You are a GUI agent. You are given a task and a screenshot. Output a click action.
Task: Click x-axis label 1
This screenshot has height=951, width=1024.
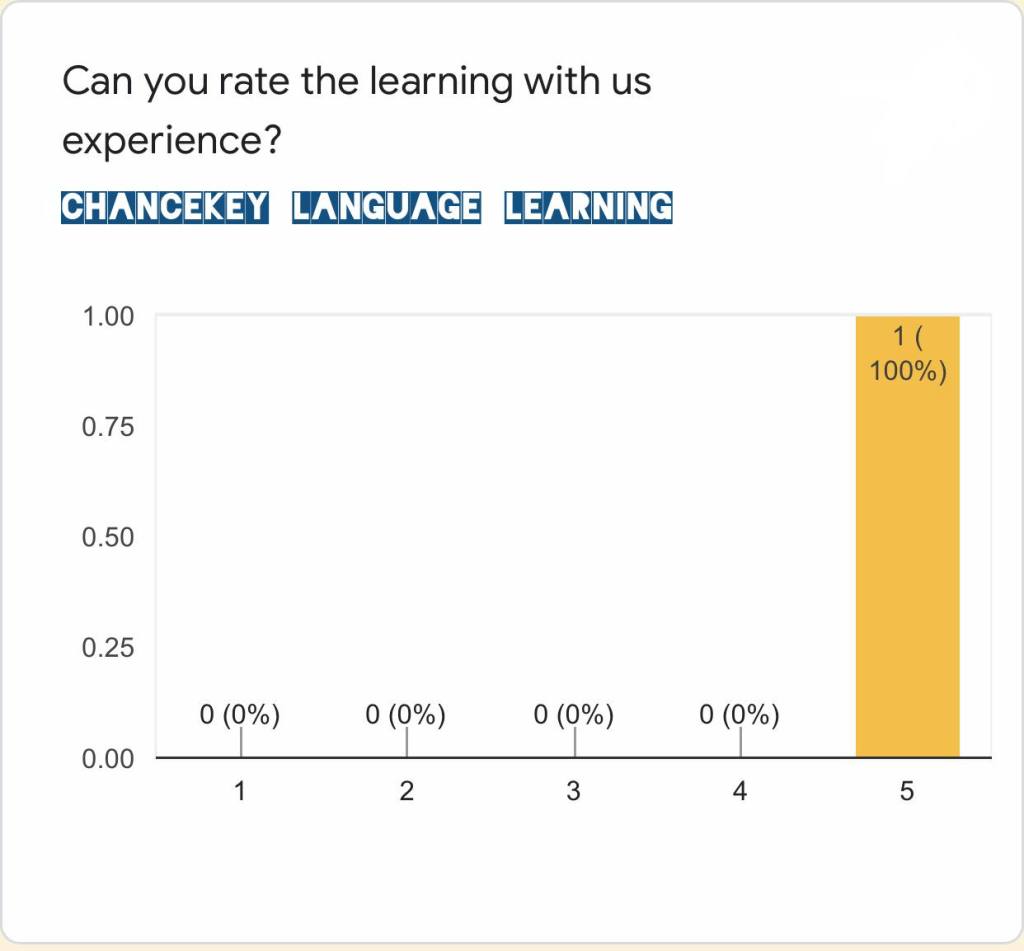[240, 792]
